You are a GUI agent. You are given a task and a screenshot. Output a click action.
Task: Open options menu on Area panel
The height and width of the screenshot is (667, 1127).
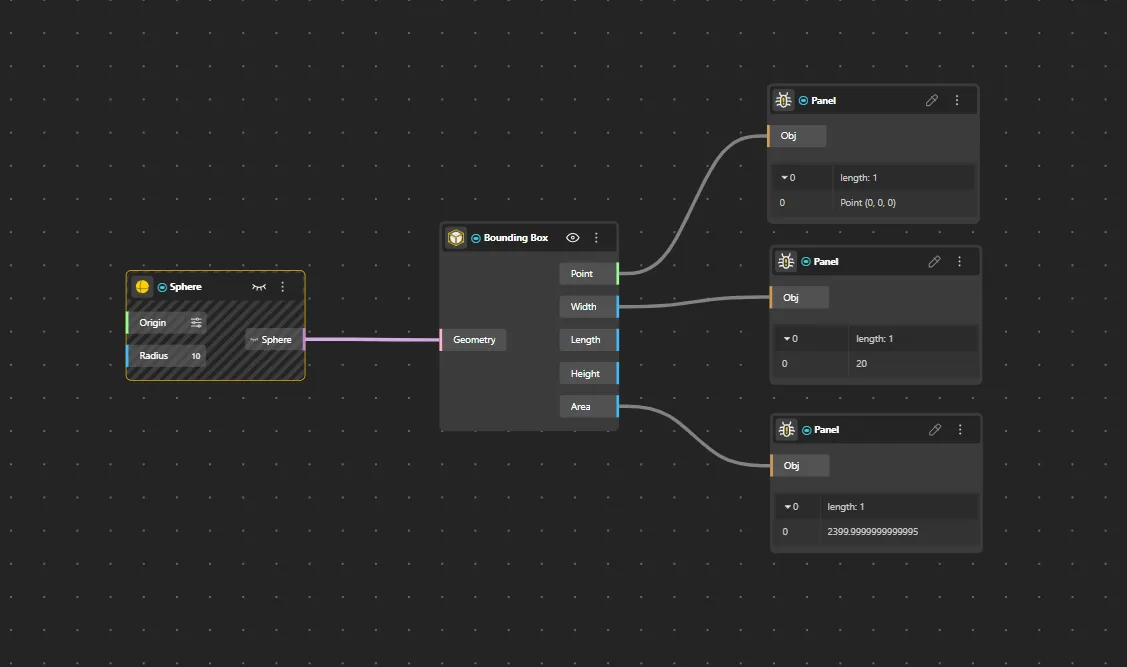pos(960,430)
